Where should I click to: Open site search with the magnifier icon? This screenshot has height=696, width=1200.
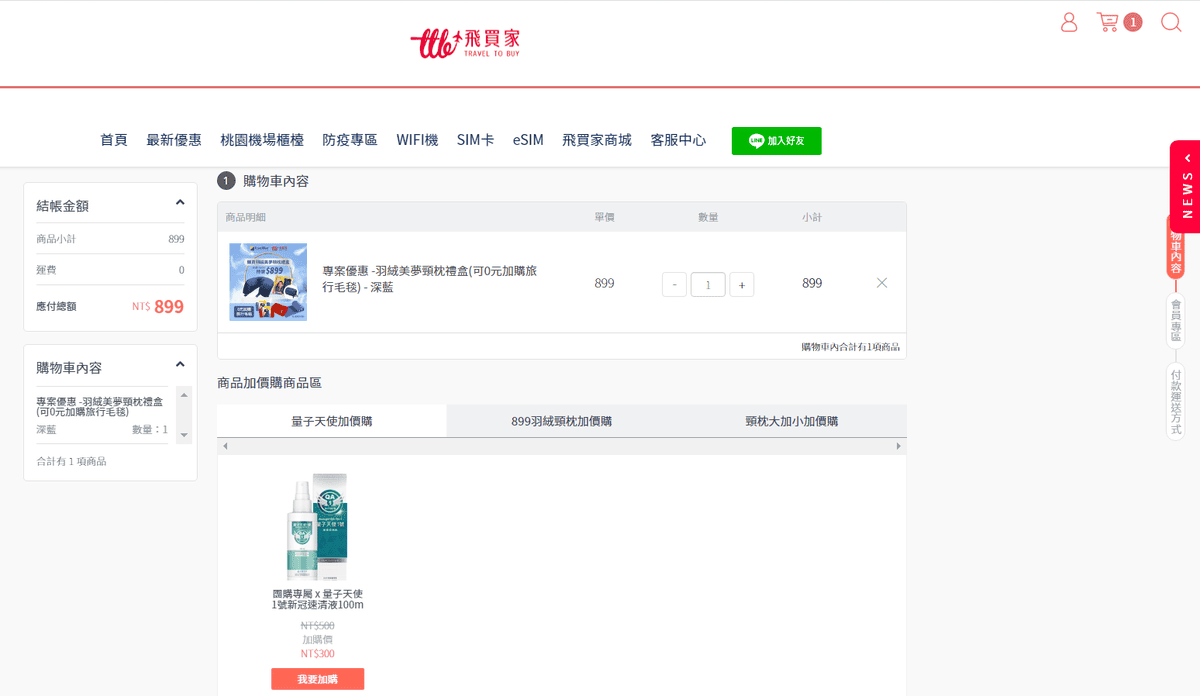point(1171,22)
